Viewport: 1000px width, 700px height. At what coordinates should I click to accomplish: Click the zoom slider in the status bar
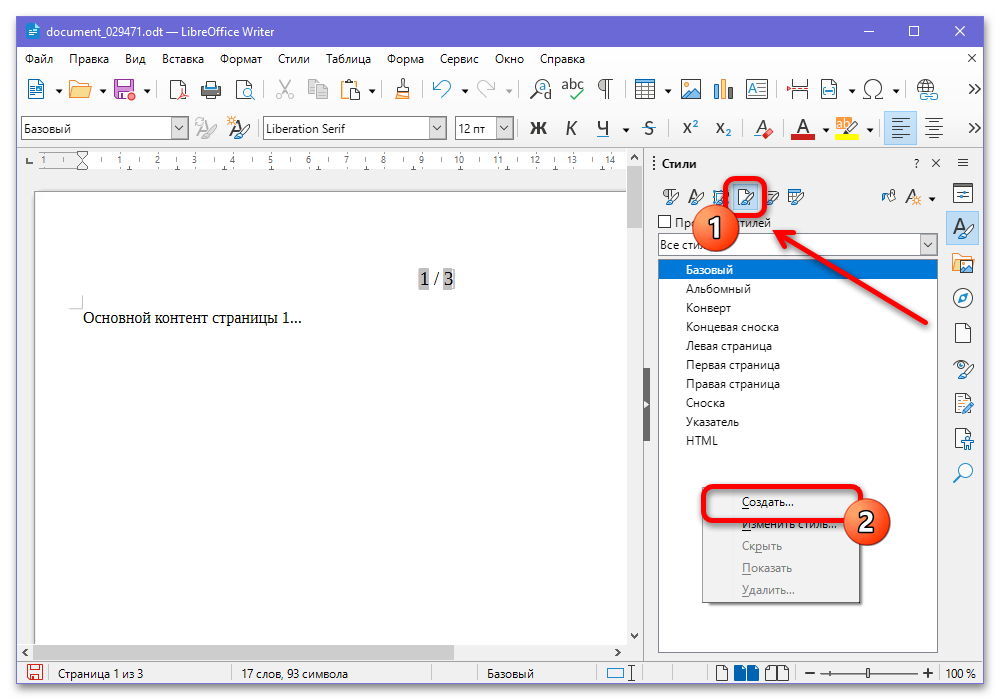[869, 673]
